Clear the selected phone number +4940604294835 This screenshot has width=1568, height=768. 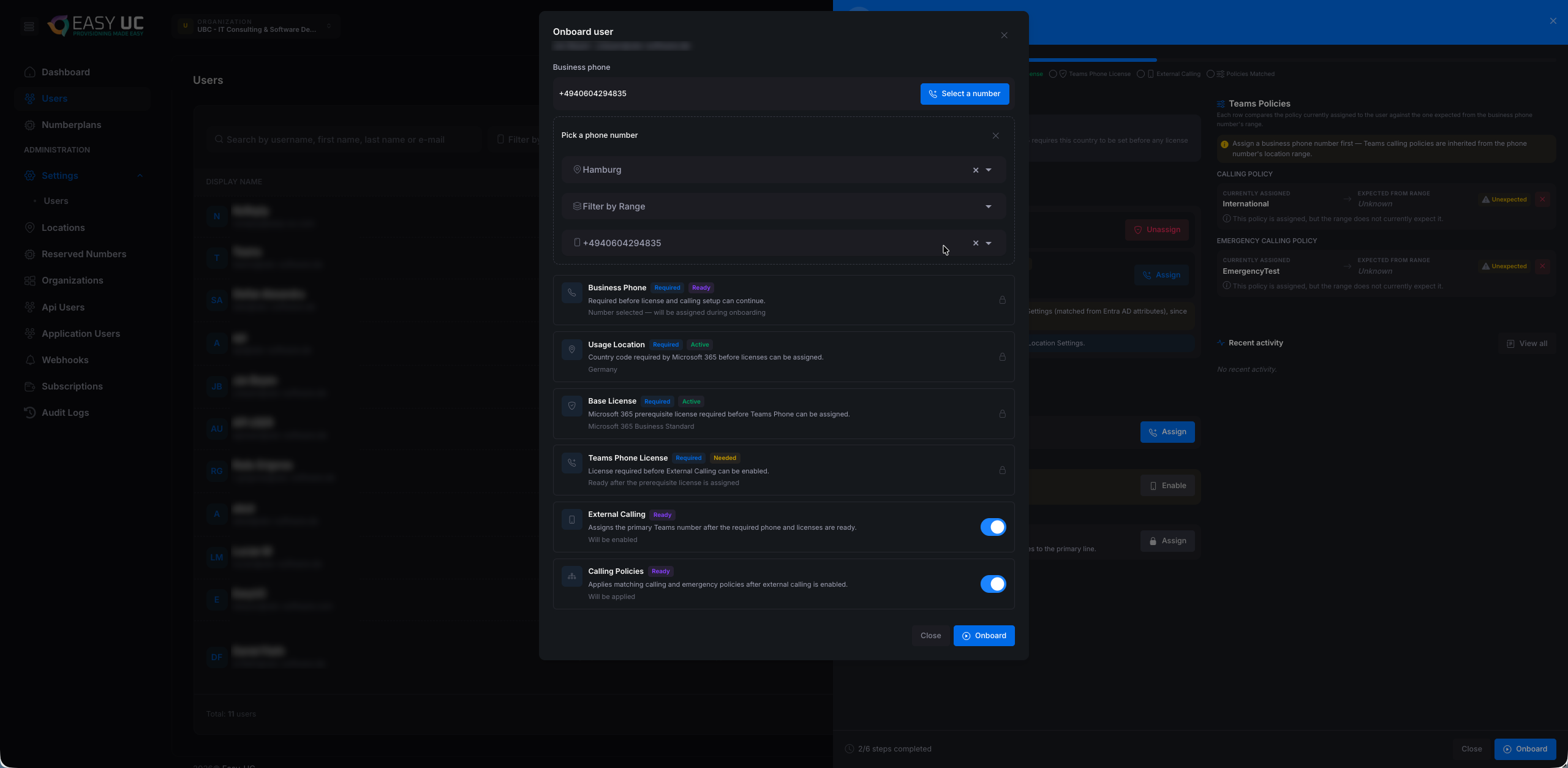976,243
